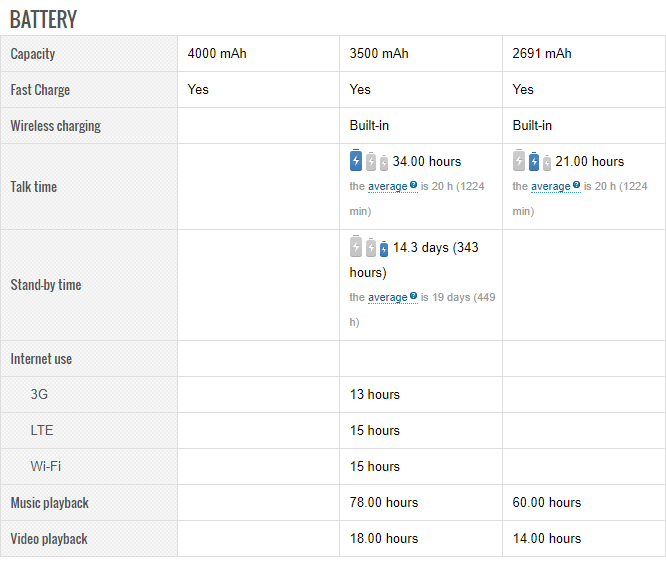
Task: Click the LTE sub-row label
Action: pos(42,431)
